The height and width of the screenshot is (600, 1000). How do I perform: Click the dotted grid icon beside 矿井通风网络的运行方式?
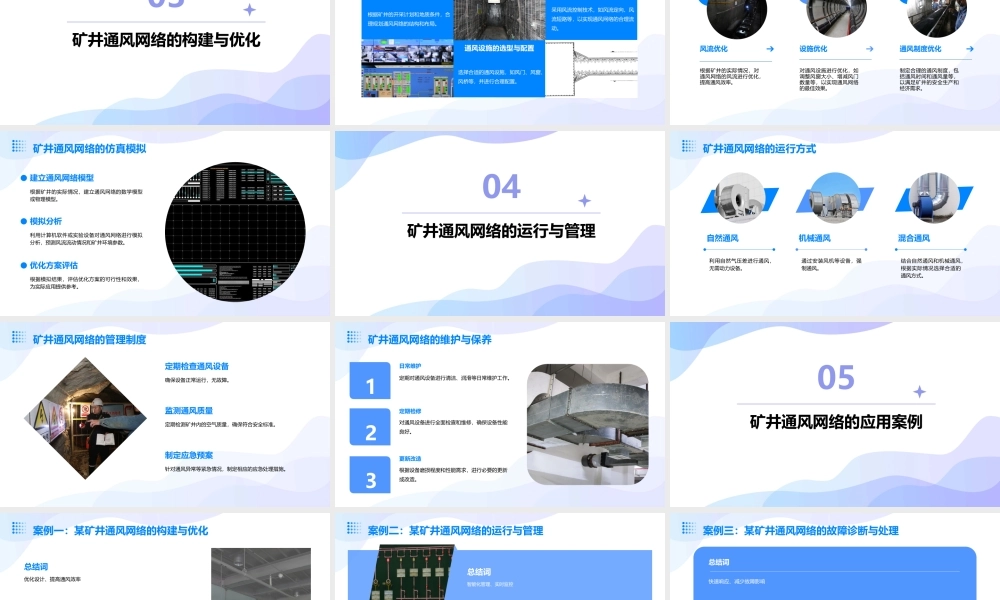pyautogui.click(x=688, y=147)
